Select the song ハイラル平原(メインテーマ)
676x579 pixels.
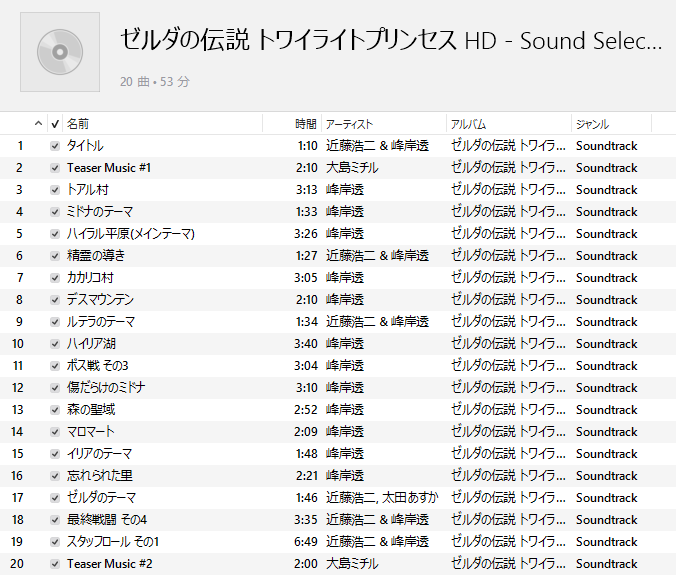click(130, 234)
